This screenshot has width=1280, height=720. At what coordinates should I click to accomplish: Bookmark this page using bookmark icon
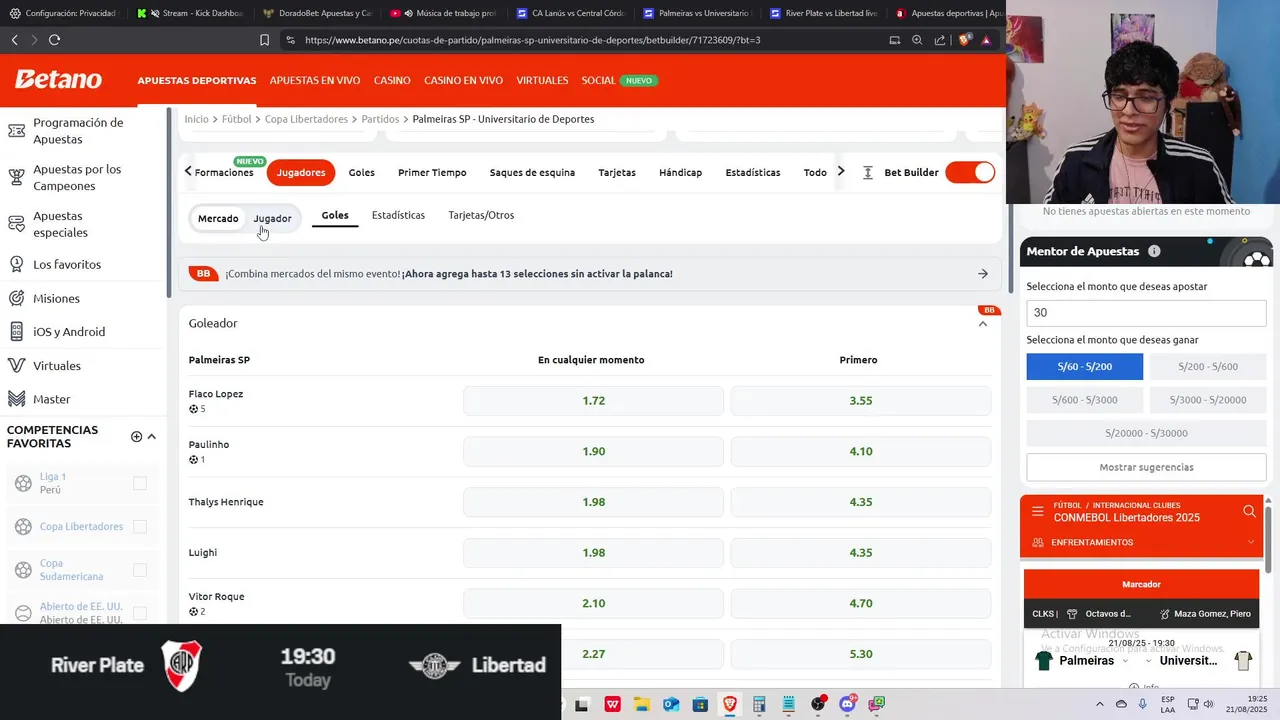[x=264, y=40]
